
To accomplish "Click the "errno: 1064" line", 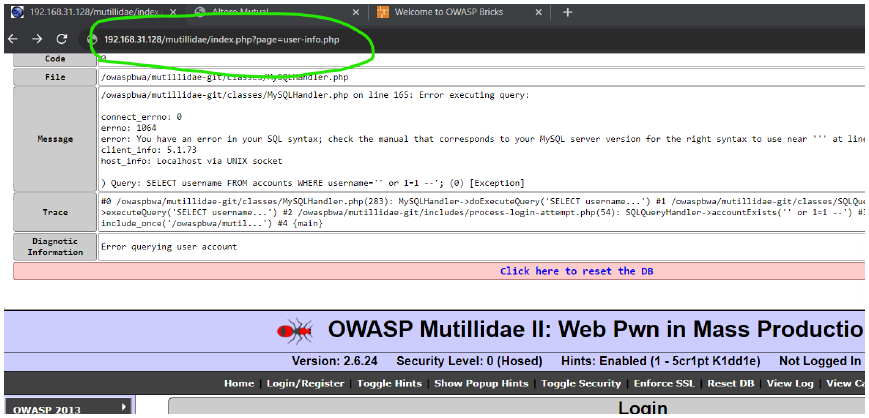I will 129,128.
